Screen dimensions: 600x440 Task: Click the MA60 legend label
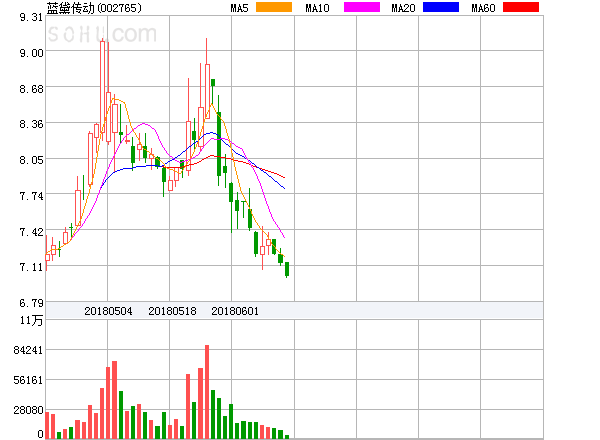[483, 8]
